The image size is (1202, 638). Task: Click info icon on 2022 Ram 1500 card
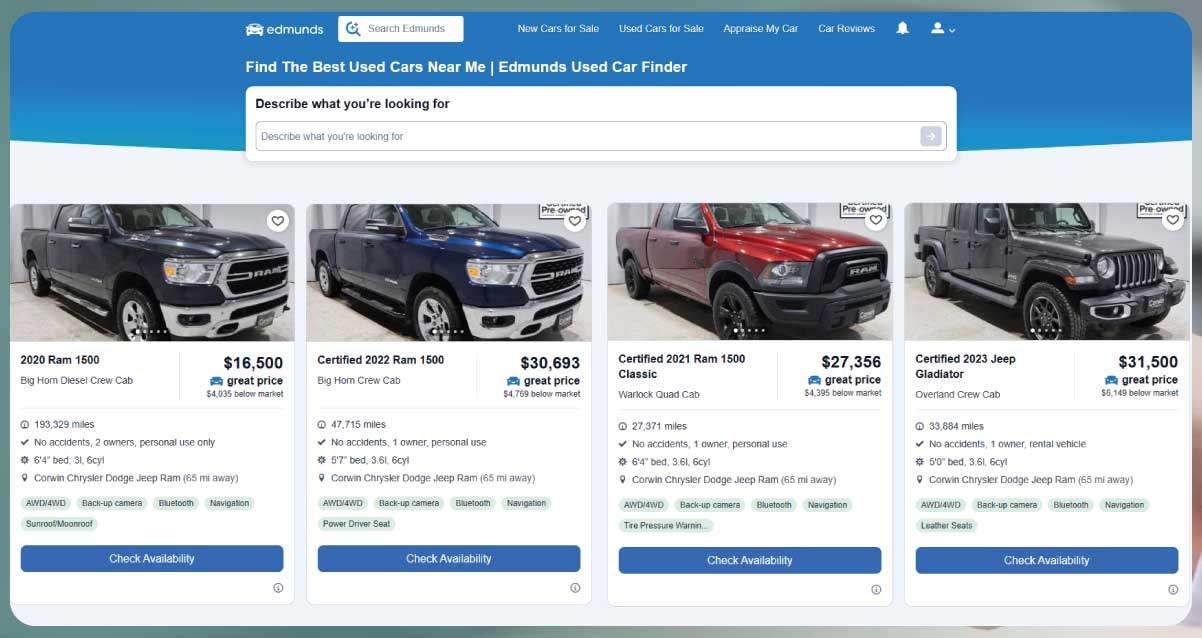[575, 588]
